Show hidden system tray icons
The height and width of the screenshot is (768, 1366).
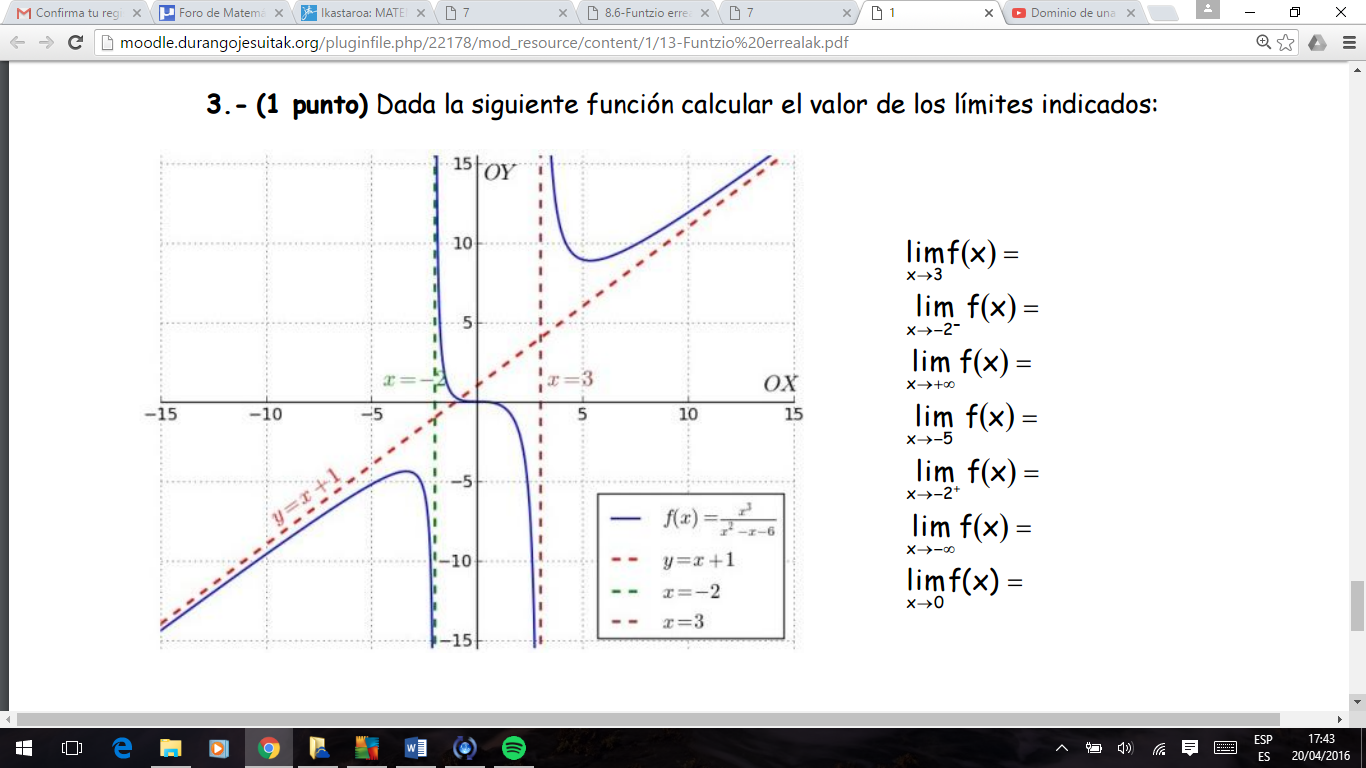[1062, 748]
